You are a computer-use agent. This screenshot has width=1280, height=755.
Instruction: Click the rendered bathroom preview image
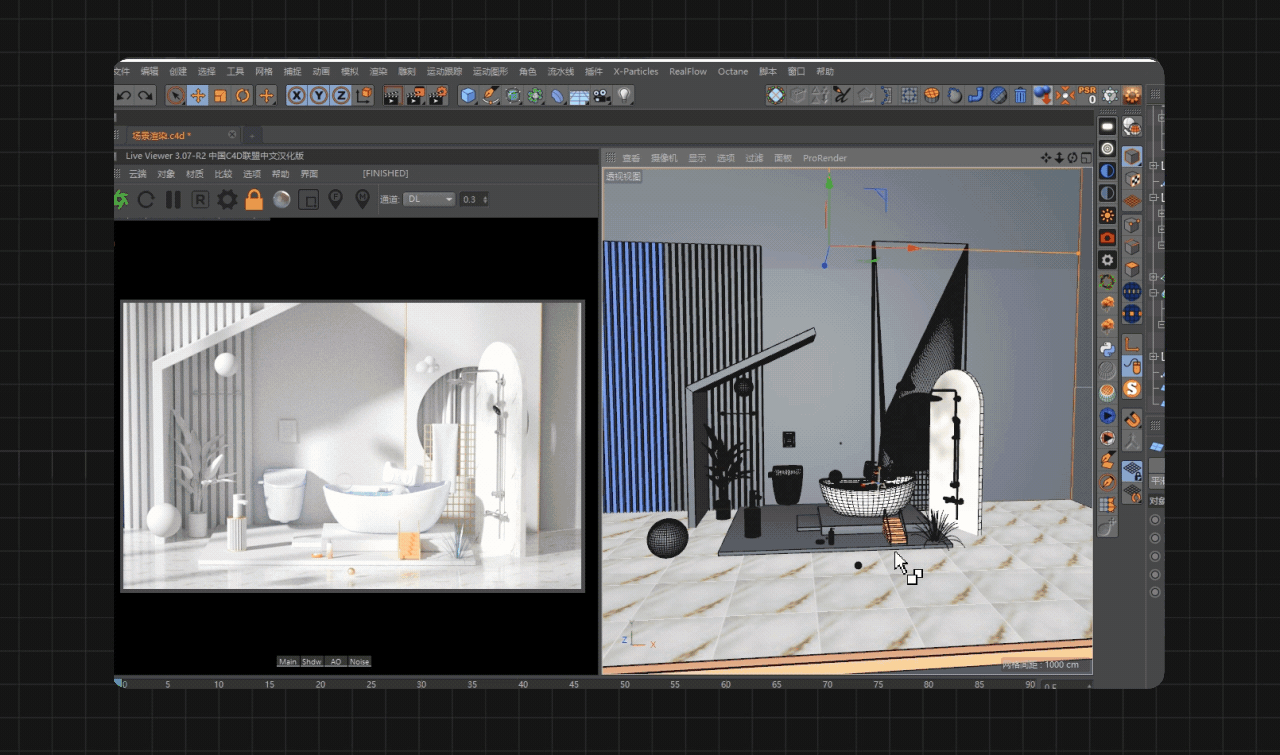(x=352, y=446)
